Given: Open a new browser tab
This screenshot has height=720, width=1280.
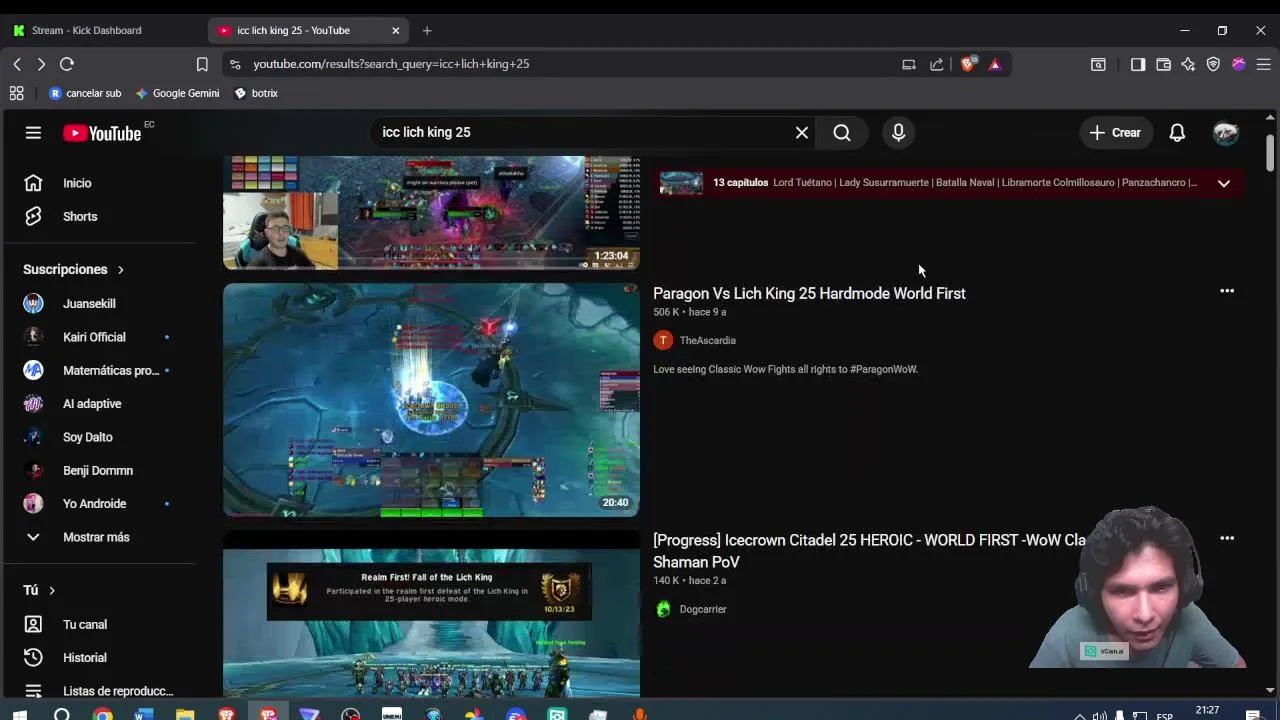Looking at the screenshot, I should click(x=427, y=30).
